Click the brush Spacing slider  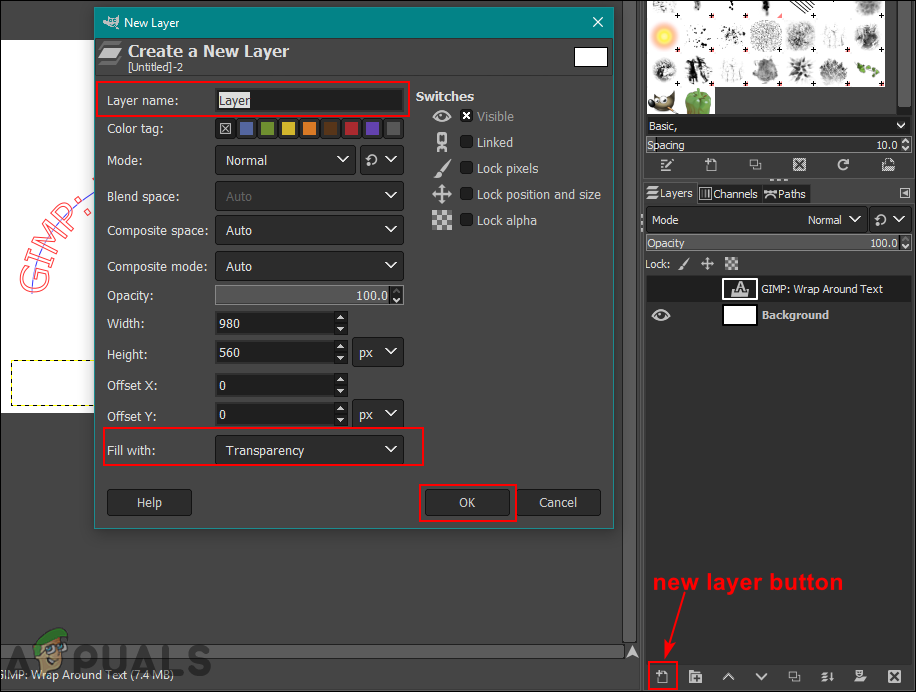[773, 145]
